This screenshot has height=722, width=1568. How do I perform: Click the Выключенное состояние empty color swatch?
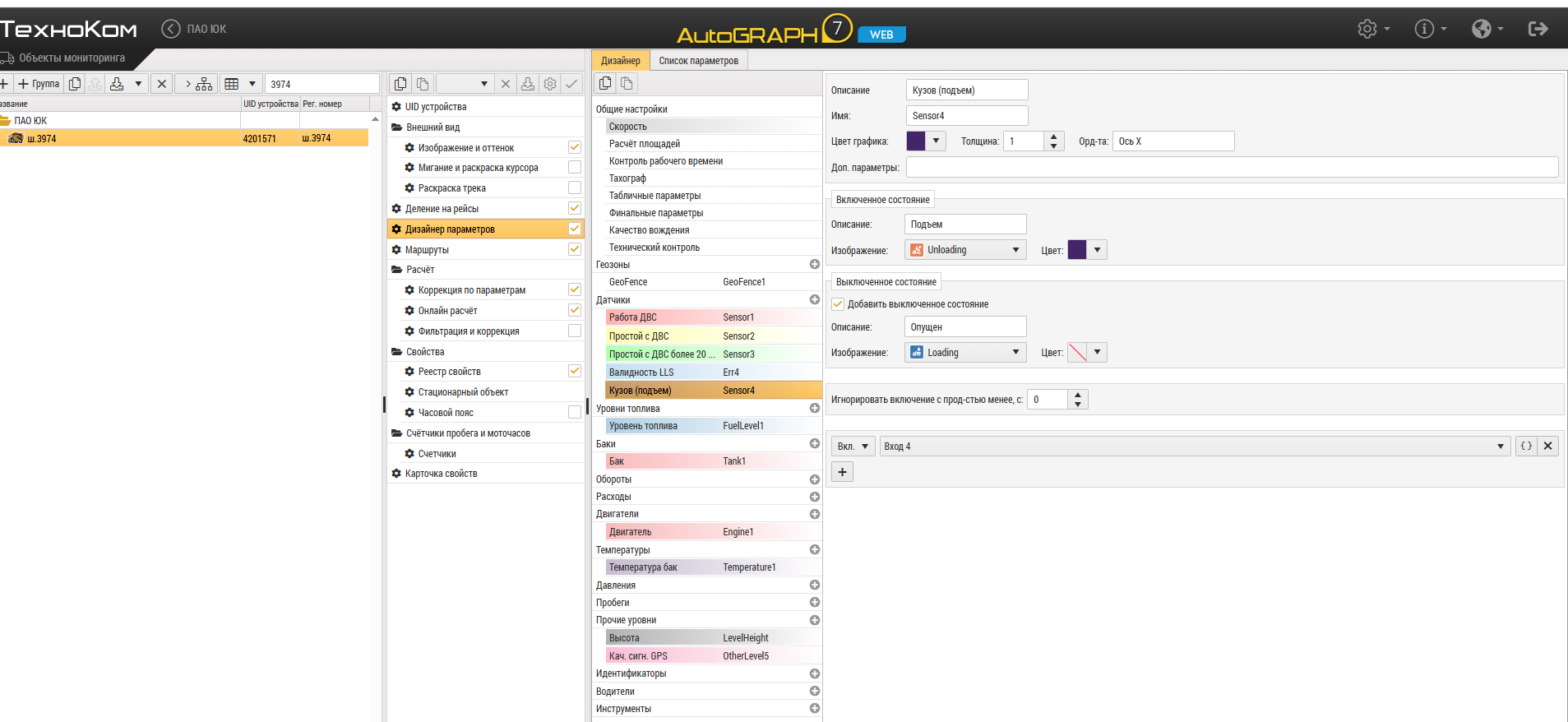[x=1077, y=352]
